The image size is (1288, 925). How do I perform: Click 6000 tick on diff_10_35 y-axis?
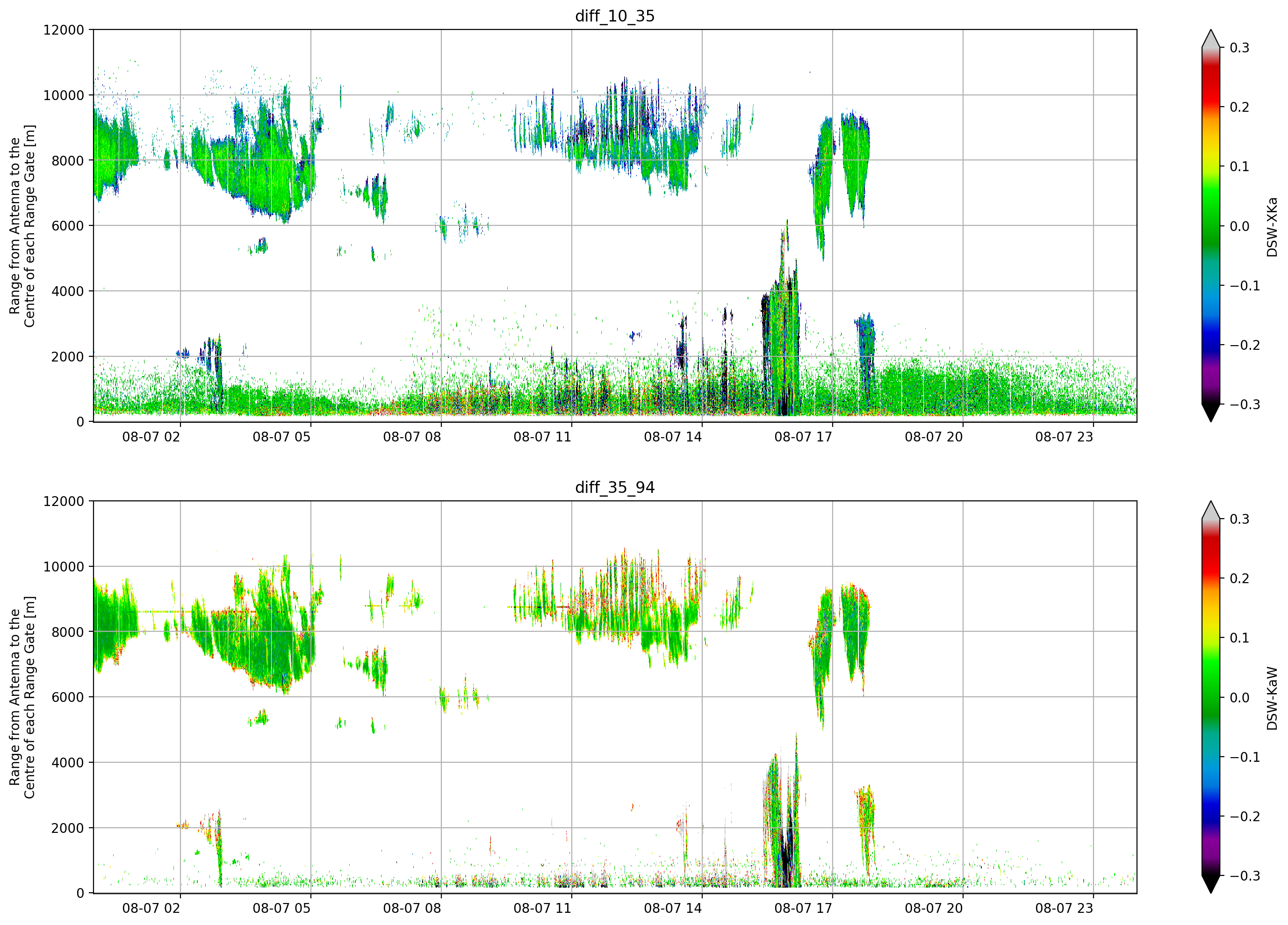[68, 226]
